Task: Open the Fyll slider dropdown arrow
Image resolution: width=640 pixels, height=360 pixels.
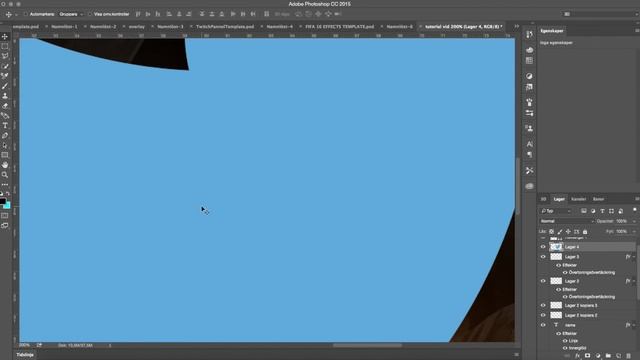Action: (x=634, y=231)
